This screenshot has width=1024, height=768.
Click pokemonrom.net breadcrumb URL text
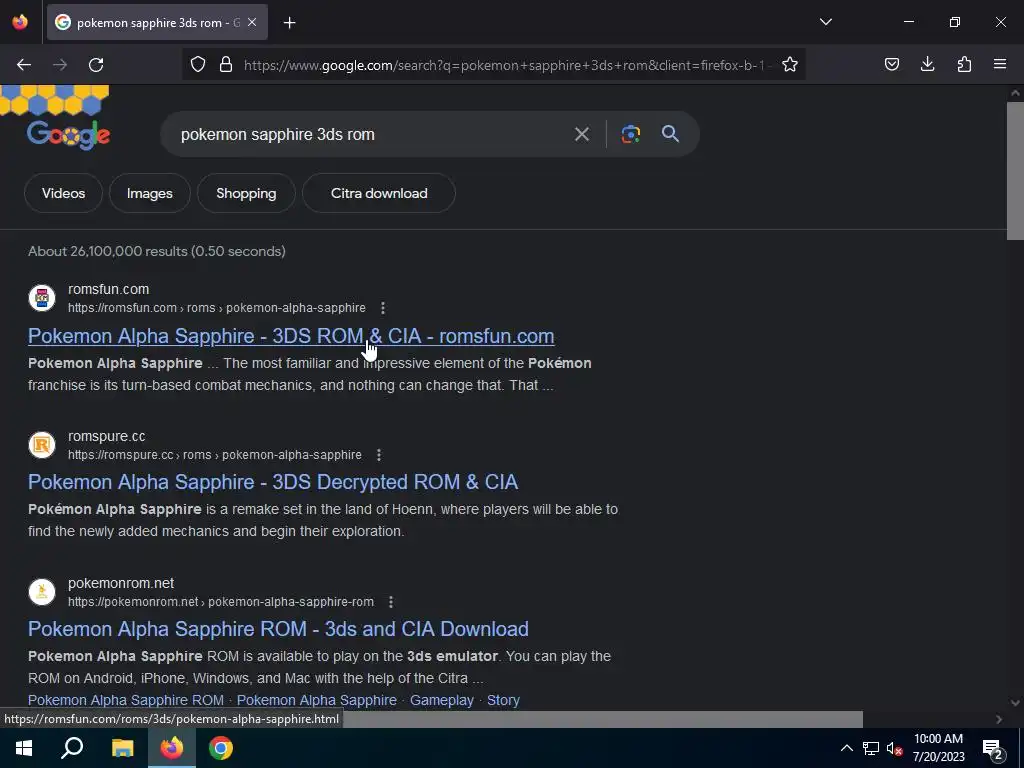[x=221, y=601]
